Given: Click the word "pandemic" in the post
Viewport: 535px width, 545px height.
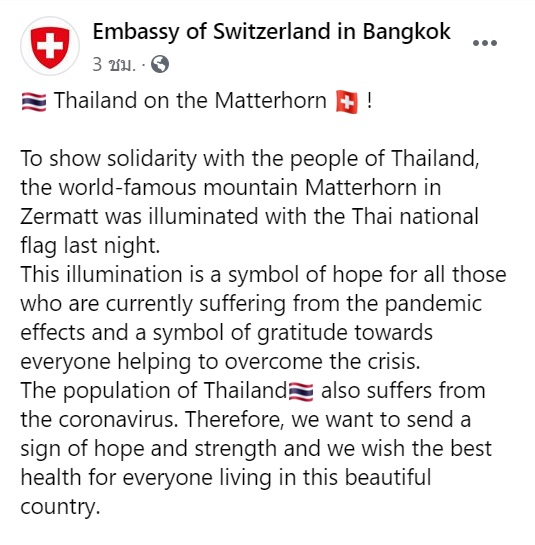Looking at the screenshot, I should coord(433,304).
